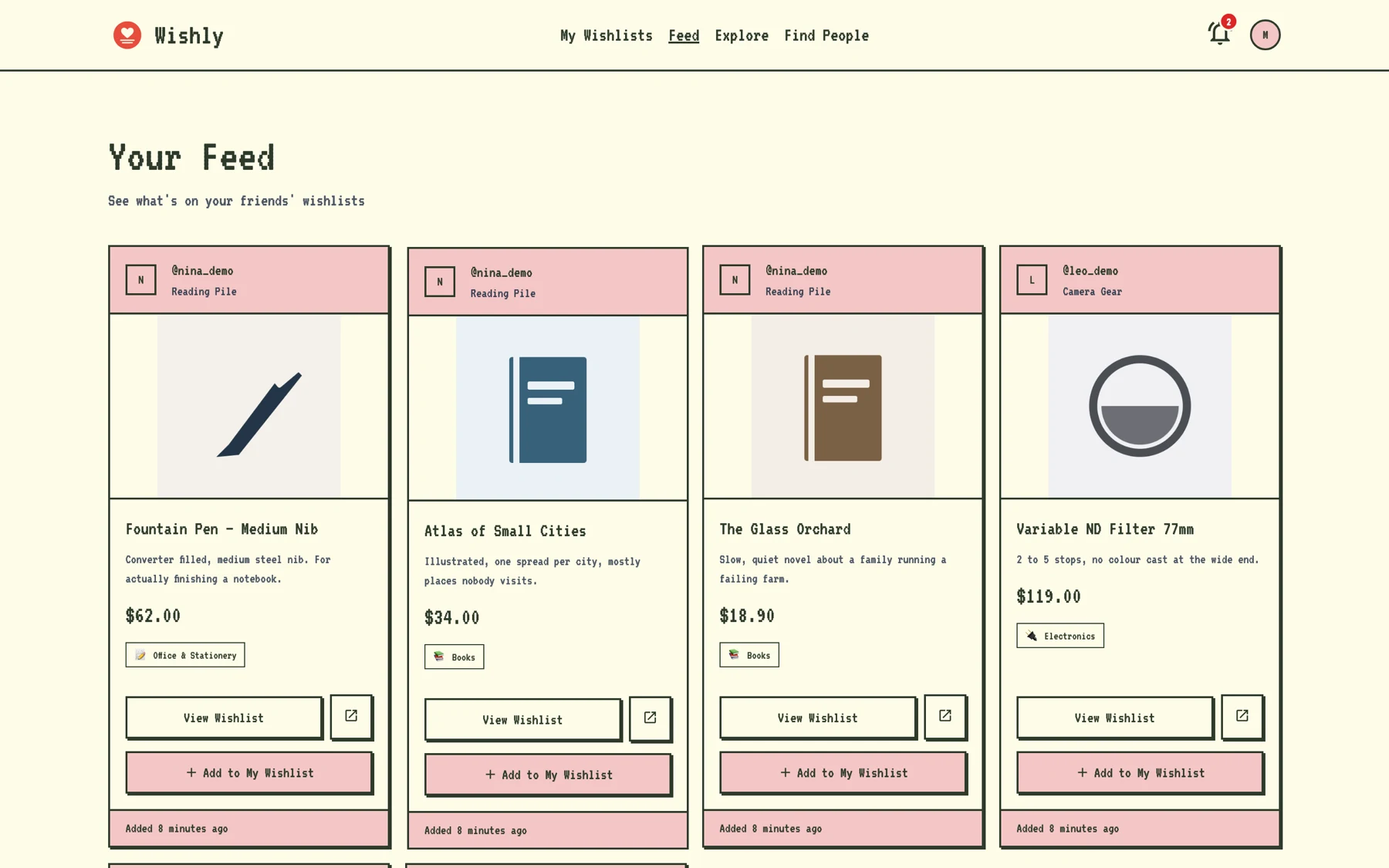Open the user profile avatar menu

pyautogui.click(x=1265, y=35)
